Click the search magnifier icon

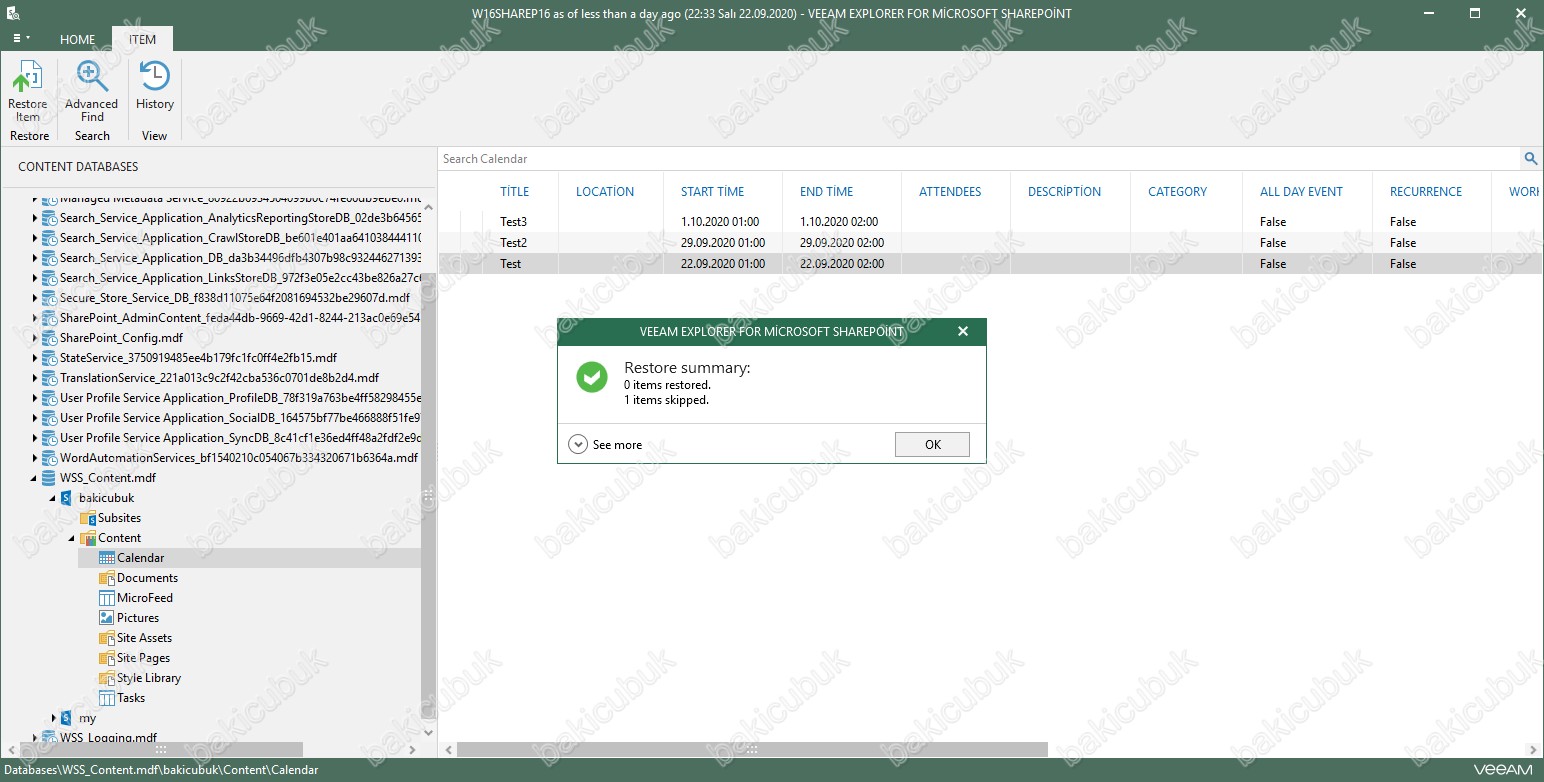point(1530,158)
